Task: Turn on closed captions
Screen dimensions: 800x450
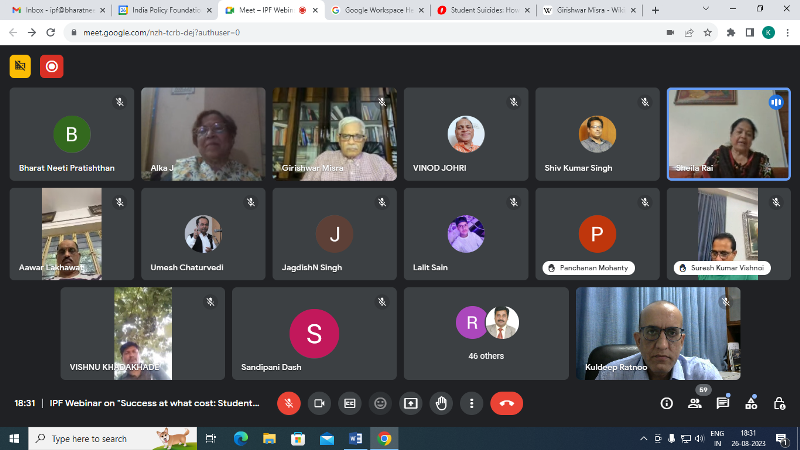Action: [350, 403]
